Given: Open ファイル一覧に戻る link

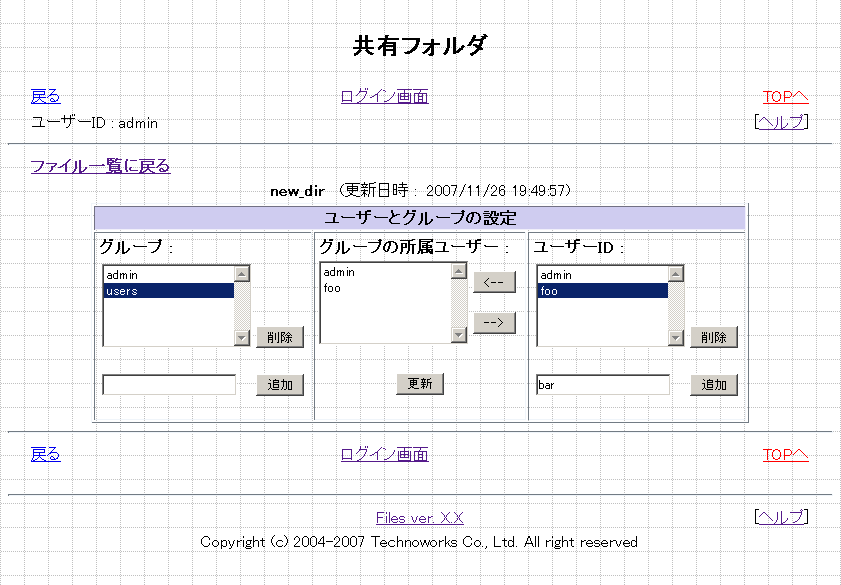Looking at the screenshot, I should click(x=100, y=166).
